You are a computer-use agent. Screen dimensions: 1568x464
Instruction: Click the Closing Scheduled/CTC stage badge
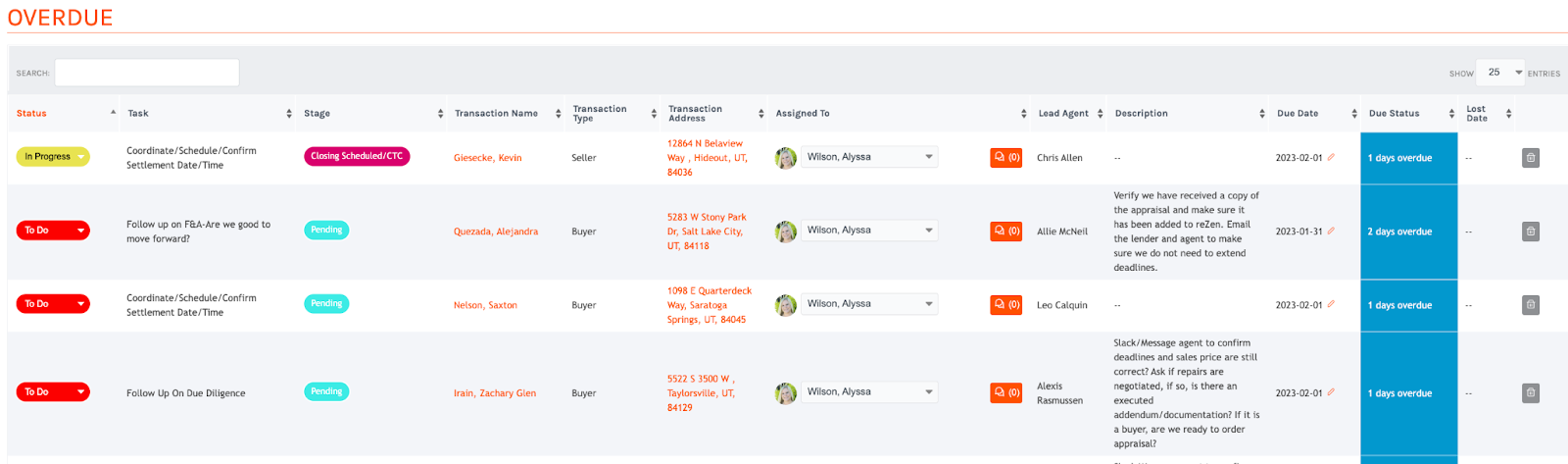coord(357,156)
